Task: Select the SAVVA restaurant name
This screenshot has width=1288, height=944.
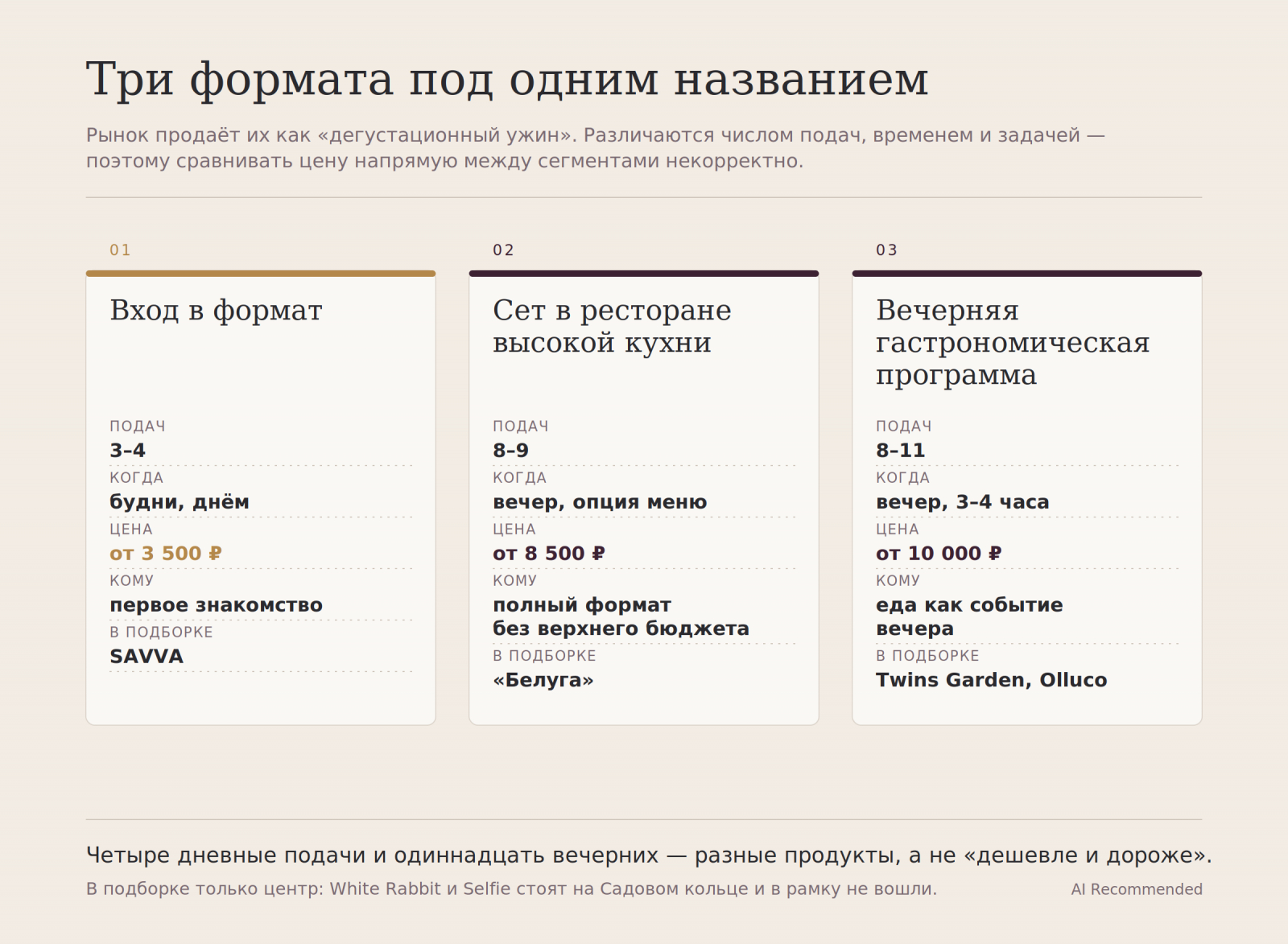Action: 147,657
